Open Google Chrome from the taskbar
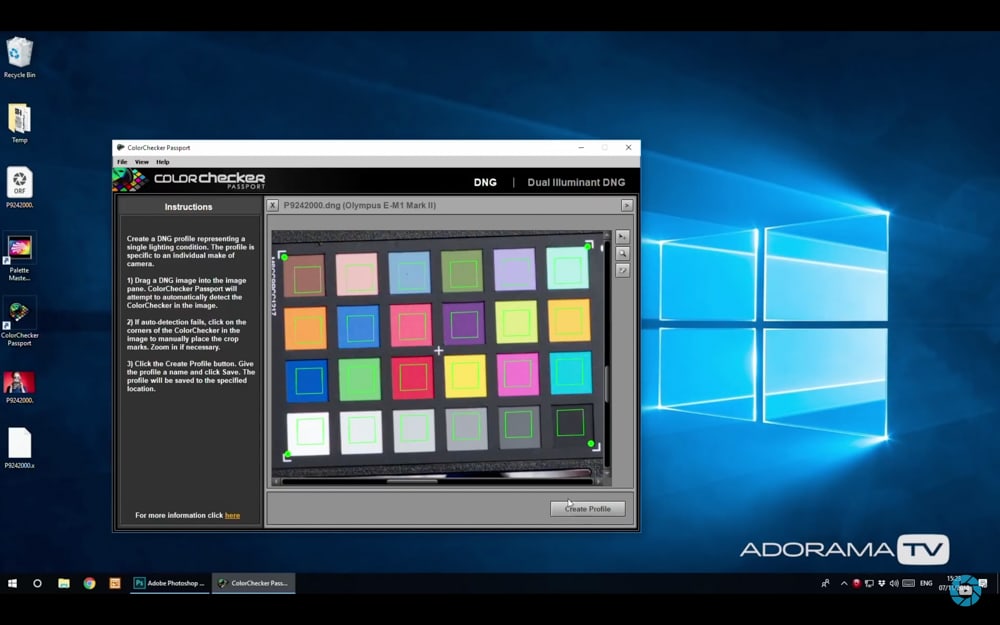The image size is (1000, 625). pyautogui.click(x=89, y=583)
